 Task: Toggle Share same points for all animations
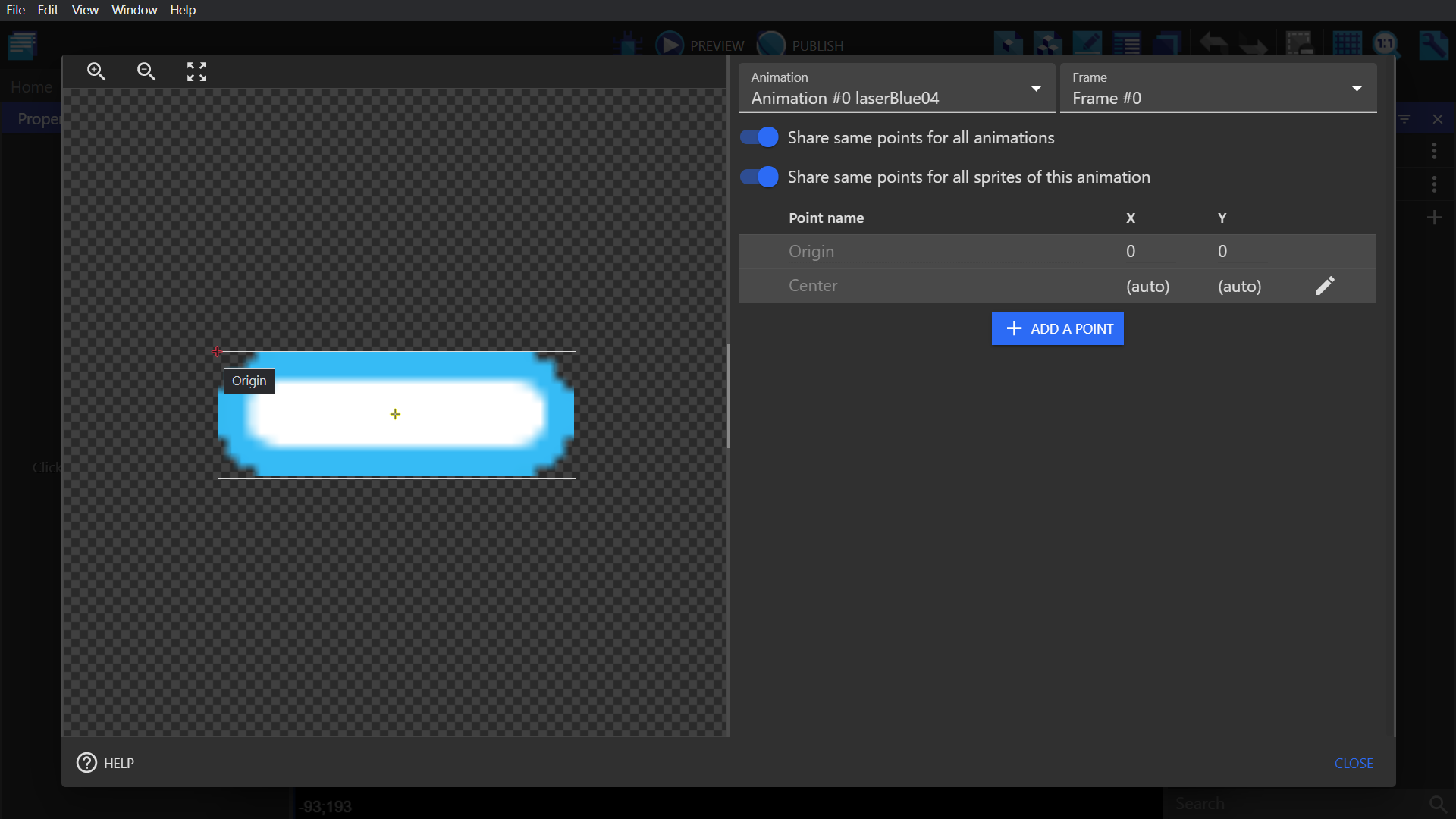click(759, 137)
